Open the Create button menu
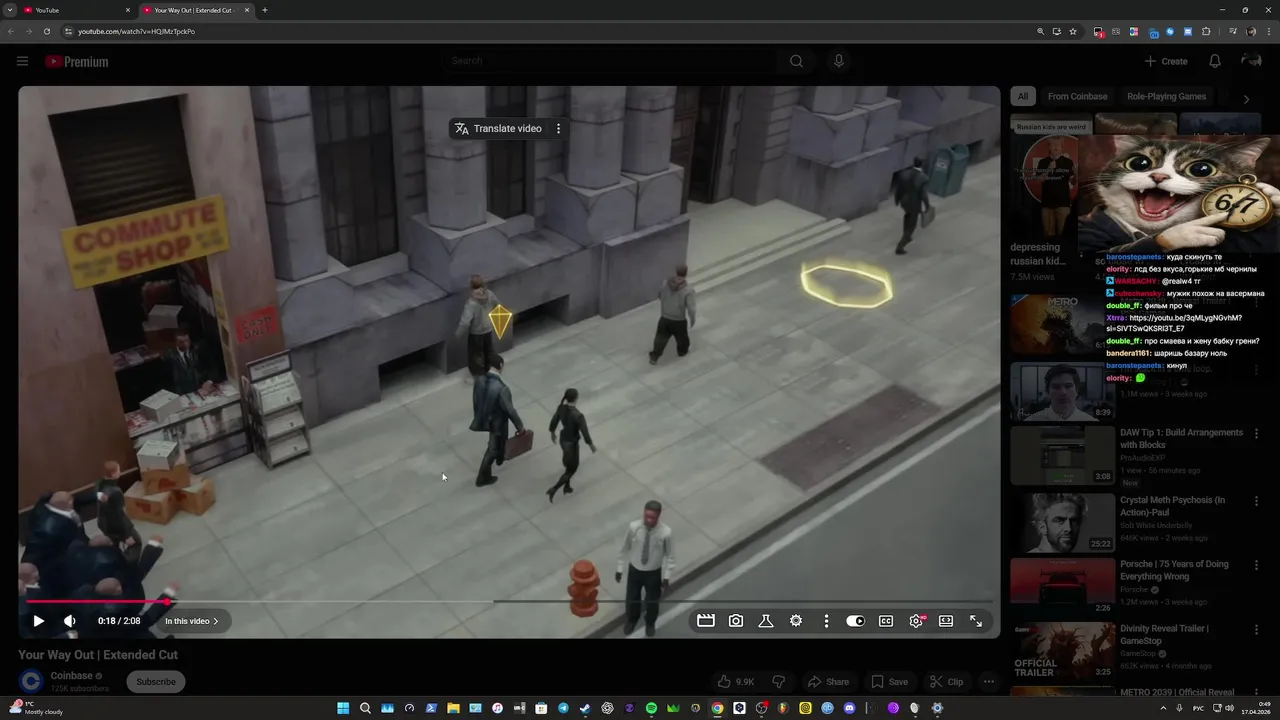The image size is (1280, 720). click(1166, 61)
